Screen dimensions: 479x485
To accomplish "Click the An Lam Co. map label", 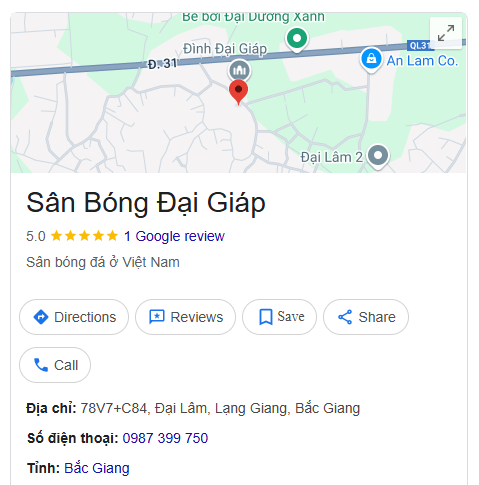I will click(422, 61).
